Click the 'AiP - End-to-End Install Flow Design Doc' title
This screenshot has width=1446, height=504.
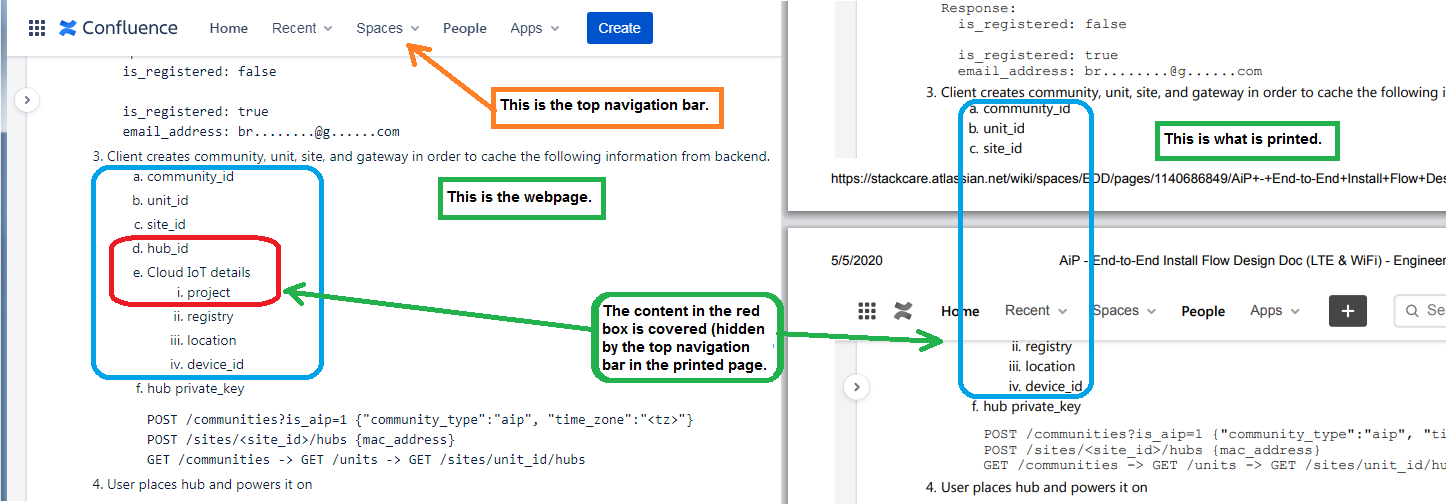click(x=1252, y=260)
